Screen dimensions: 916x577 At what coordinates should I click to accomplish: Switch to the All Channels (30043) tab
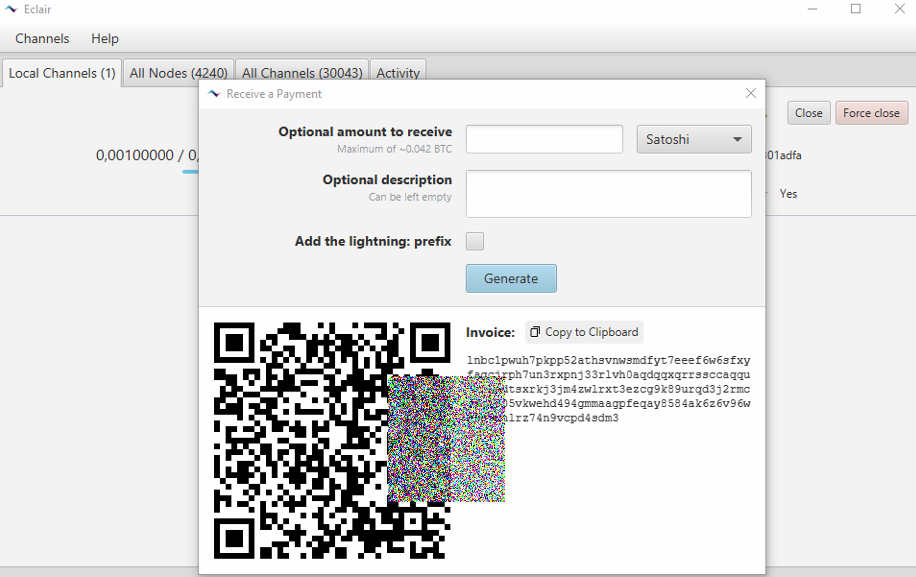click(302, 73)
